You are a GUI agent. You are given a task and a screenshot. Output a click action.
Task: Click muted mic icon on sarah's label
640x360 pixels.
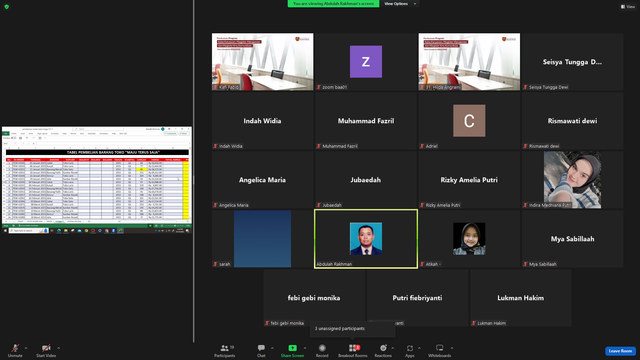pos(216,264)
